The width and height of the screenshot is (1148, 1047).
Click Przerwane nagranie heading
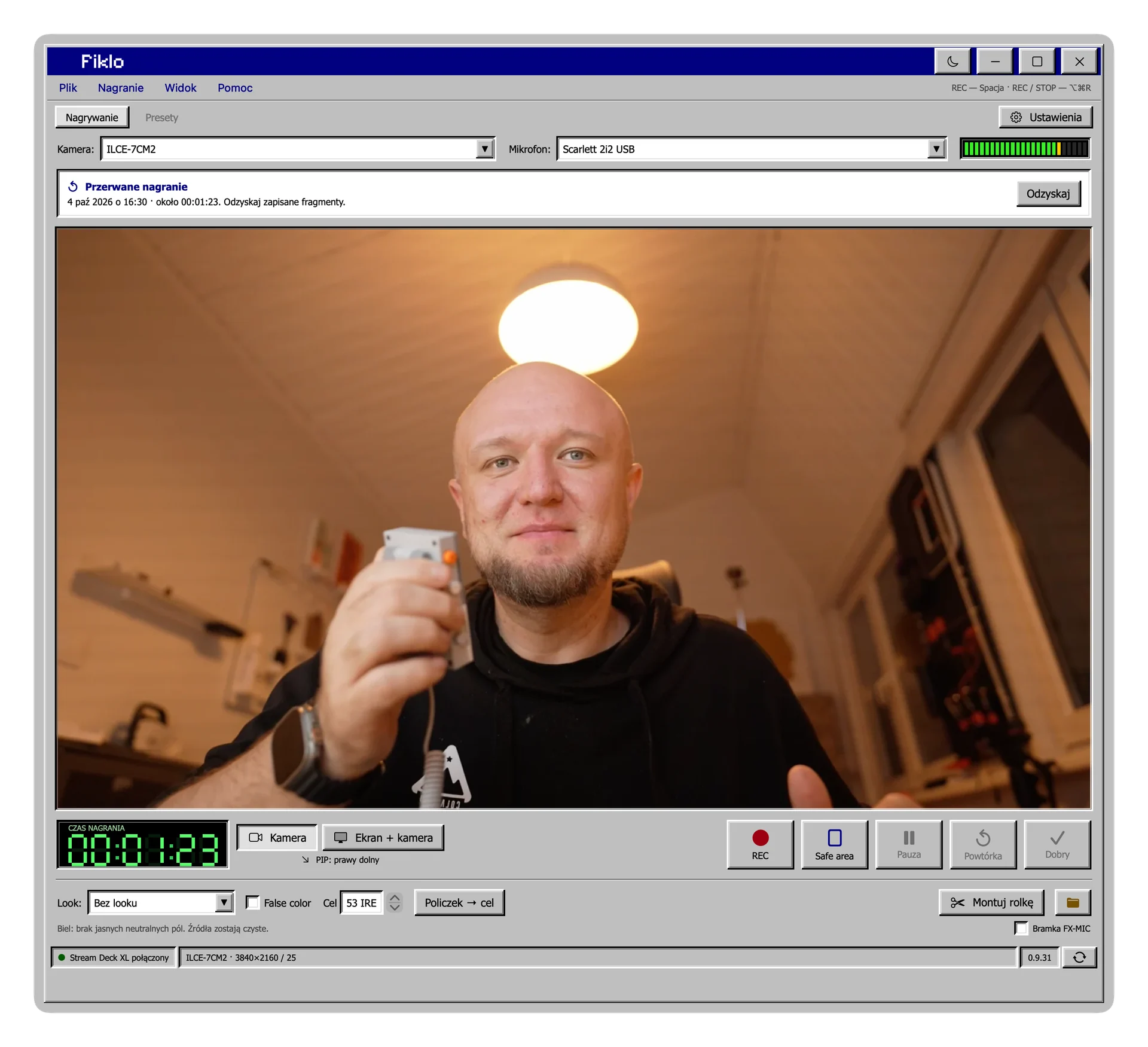136,187
